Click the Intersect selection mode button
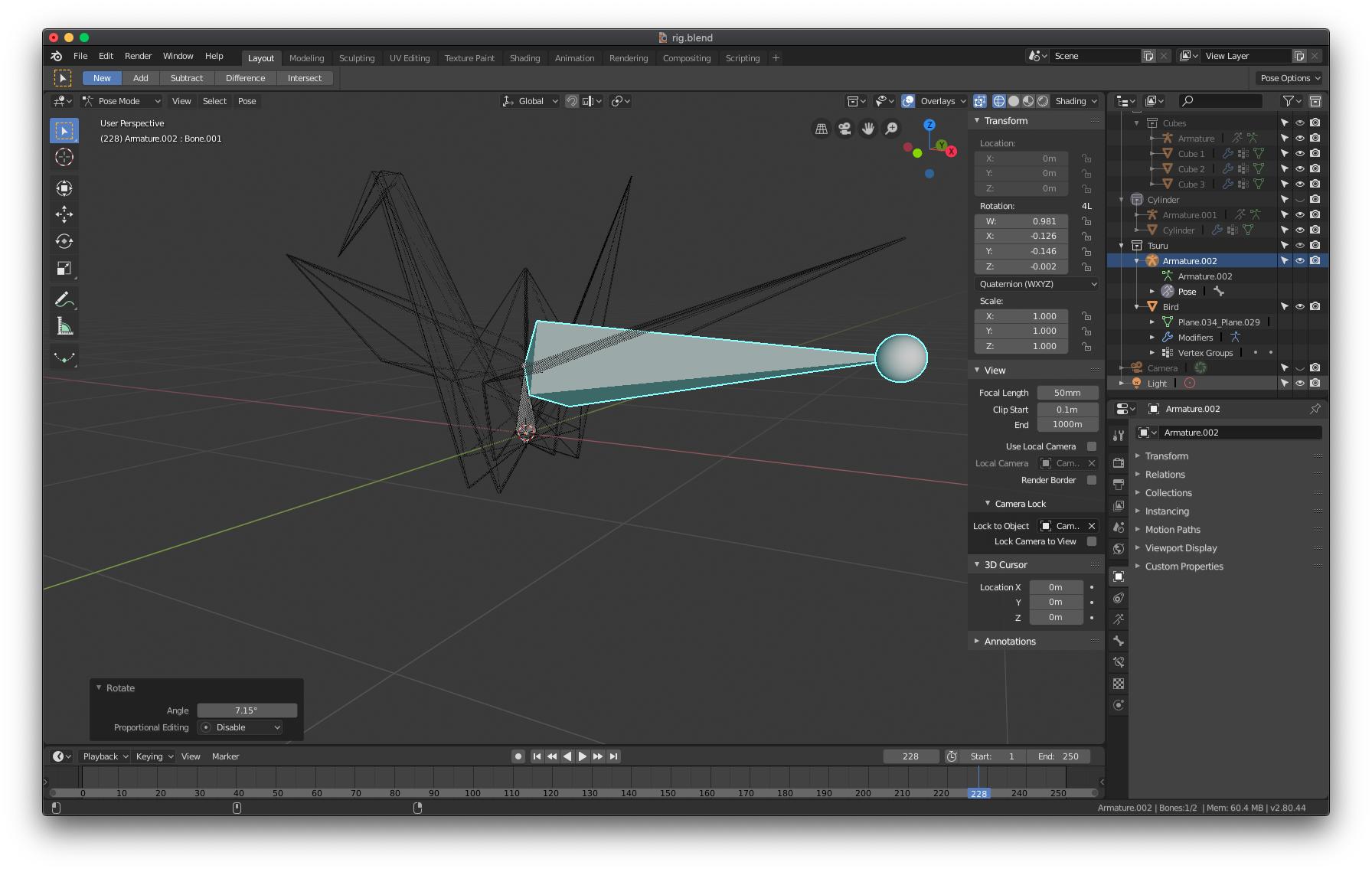 [x=305, y=78]
